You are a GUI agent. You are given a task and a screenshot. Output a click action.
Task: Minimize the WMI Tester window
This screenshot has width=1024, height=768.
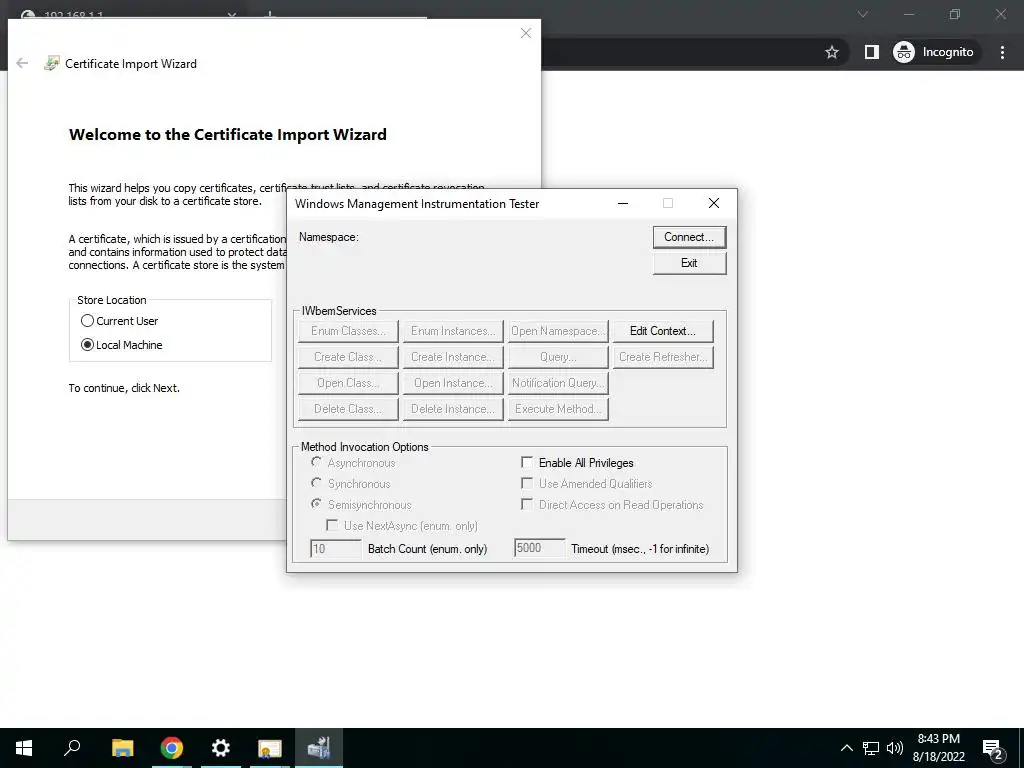(623, 204)
